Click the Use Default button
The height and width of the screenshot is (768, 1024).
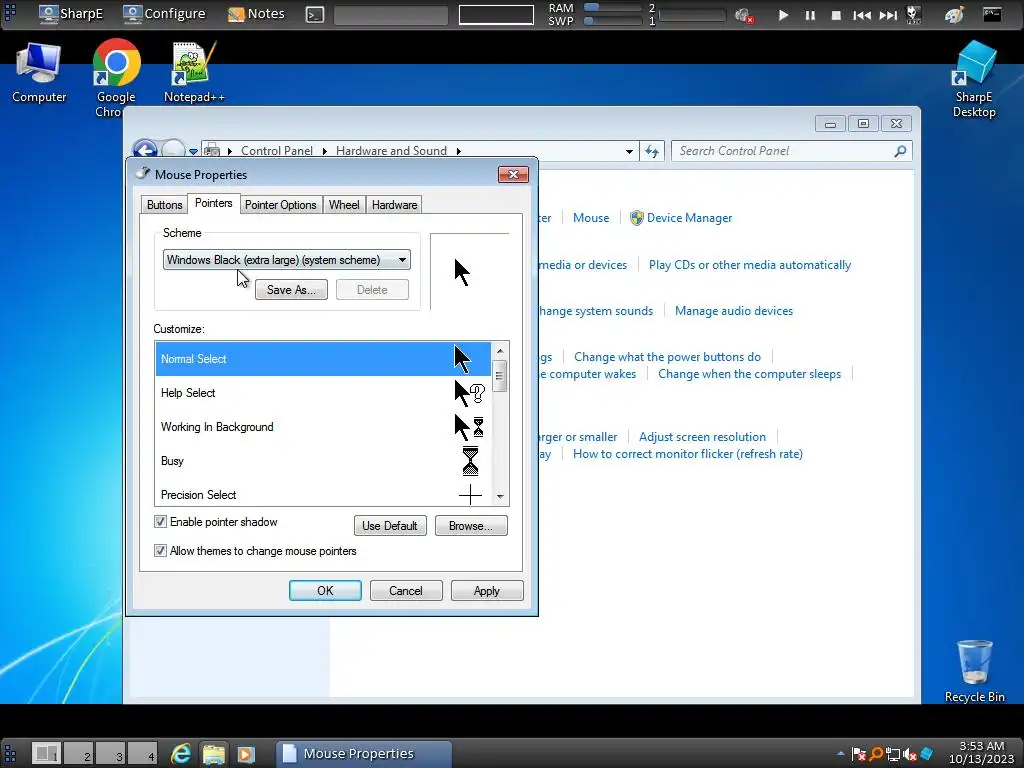tap(390, 526)
